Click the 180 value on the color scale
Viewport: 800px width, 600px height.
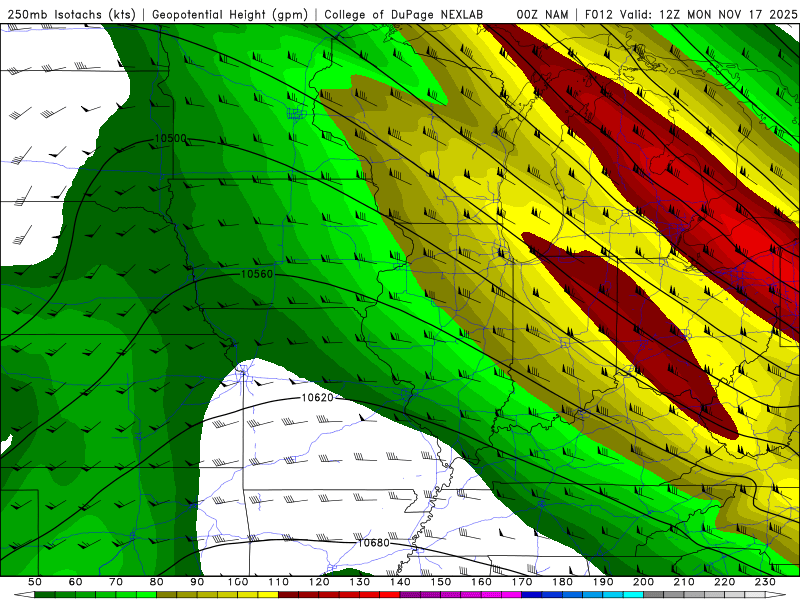click(562, 582)
